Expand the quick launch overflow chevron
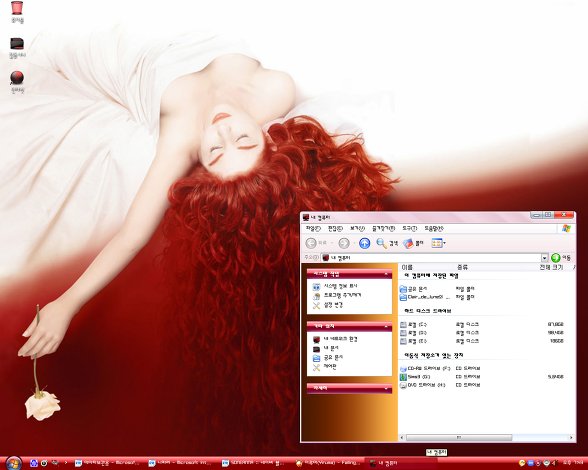The image size is (588, 470). tap(66, 463)
